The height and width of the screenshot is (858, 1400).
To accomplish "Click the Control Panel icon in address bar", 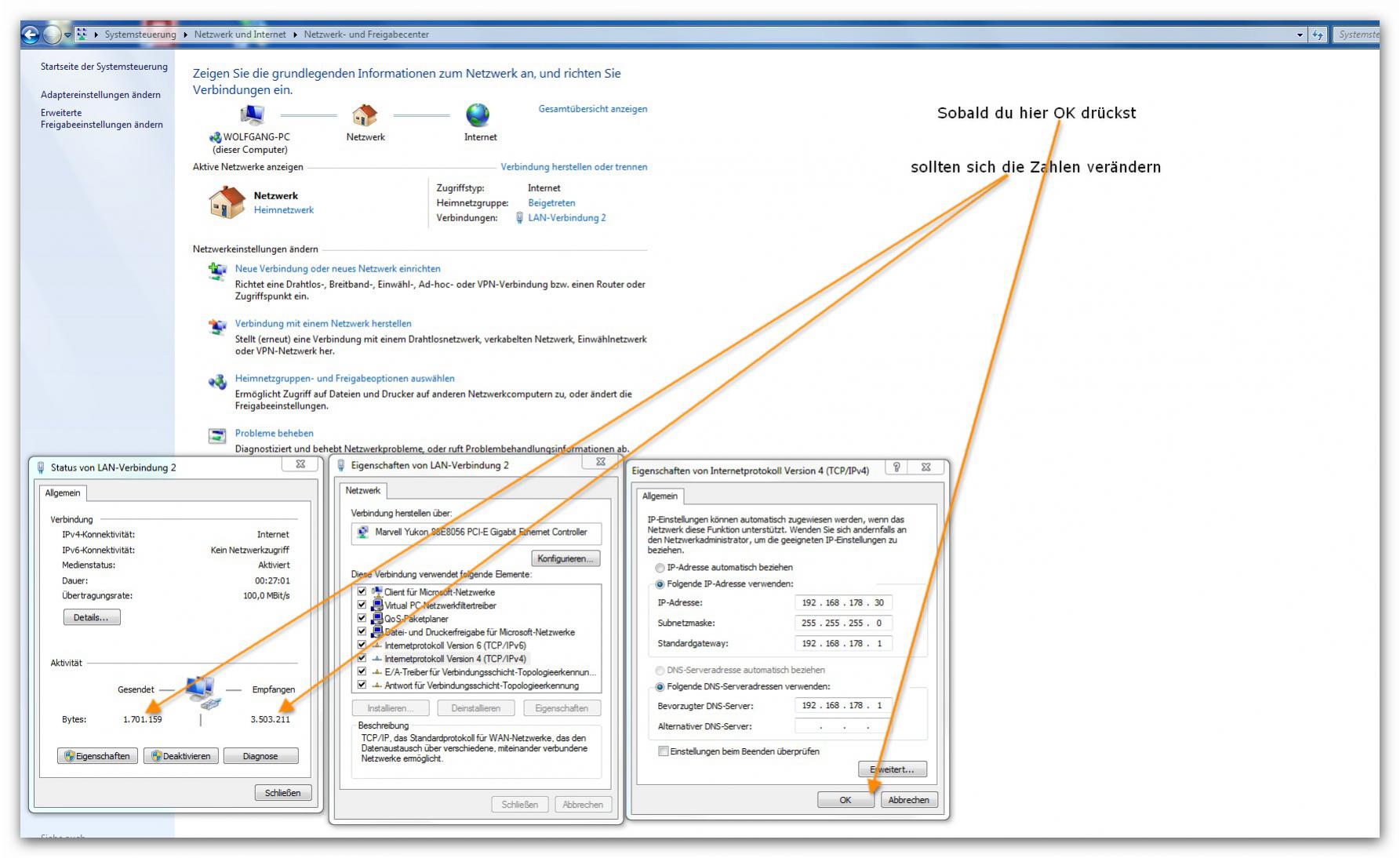I will pos(82,35).
